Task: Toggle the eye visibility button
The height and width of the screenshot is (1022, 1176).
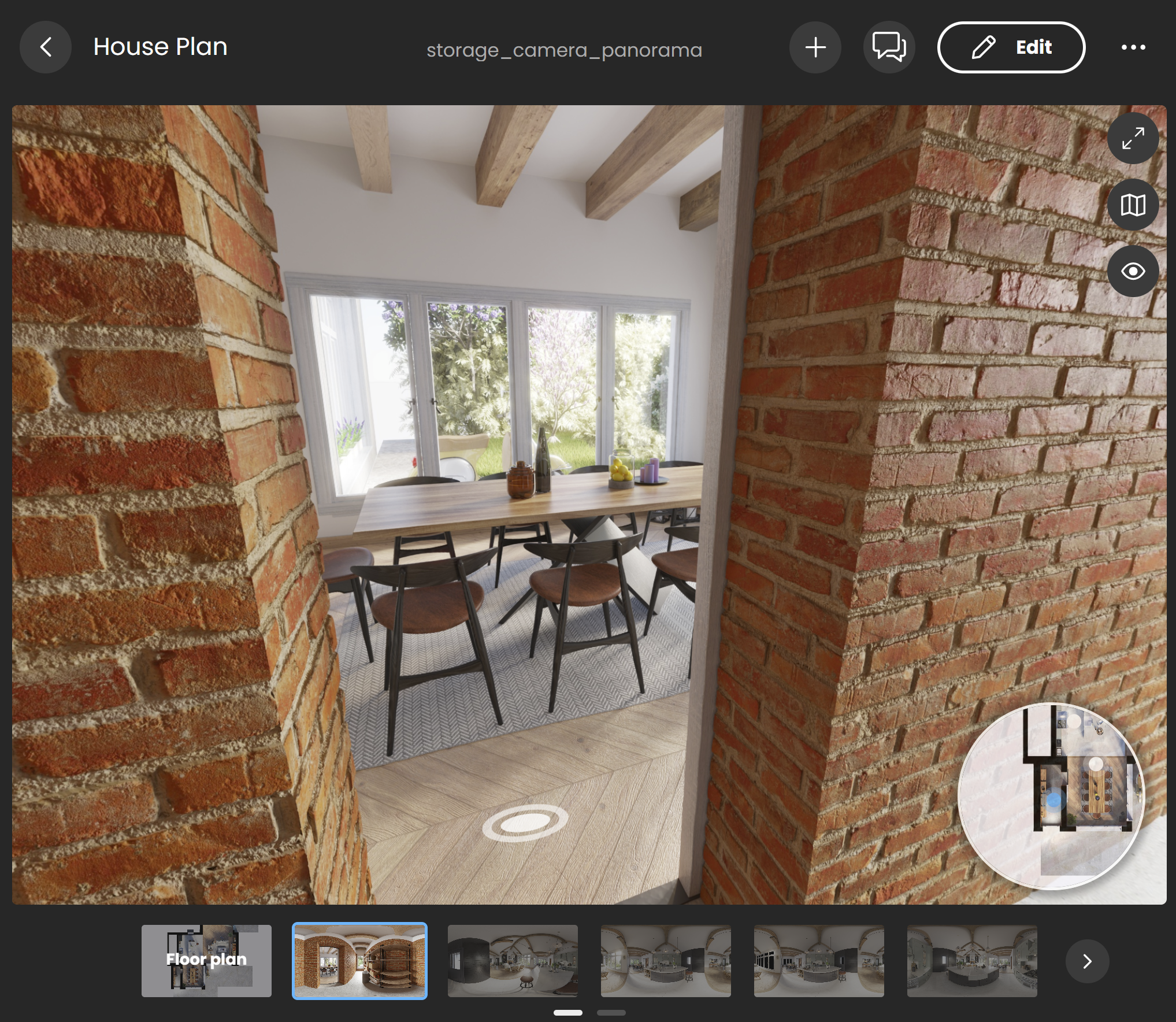Action: point(1133,271)
